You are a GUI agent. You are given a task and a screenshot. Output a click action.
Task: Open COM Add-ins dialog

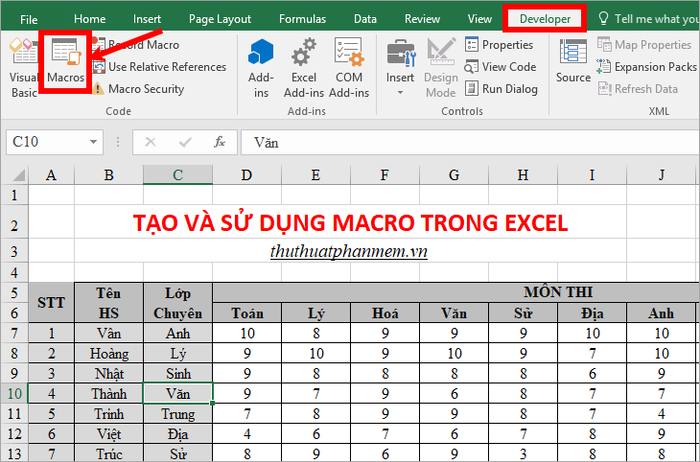coord(349,68)
